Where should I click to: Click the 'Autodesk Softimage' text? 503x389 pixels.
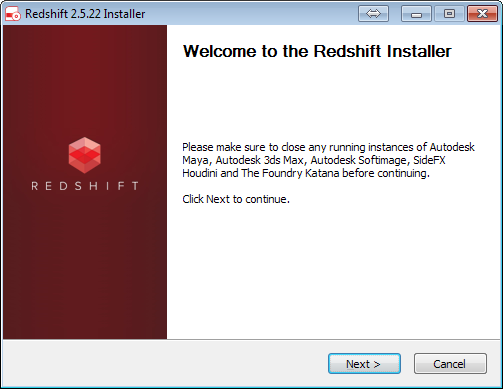(358, 160)
